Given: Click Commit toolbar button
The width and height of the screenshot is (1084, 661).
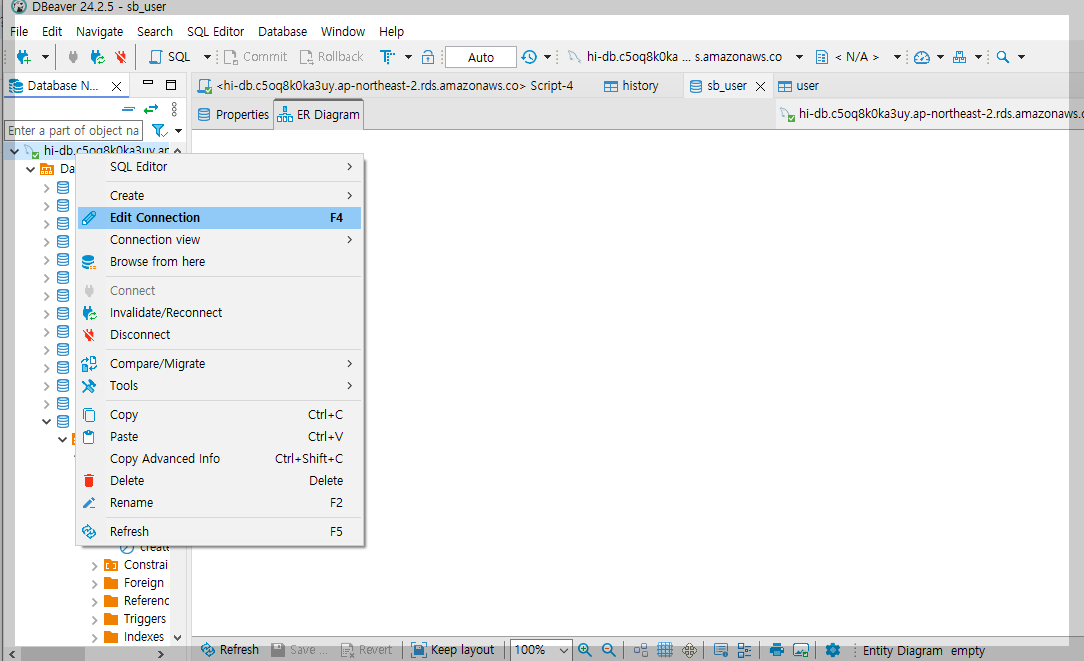Looking at the screenshot, I should (255, 57).
